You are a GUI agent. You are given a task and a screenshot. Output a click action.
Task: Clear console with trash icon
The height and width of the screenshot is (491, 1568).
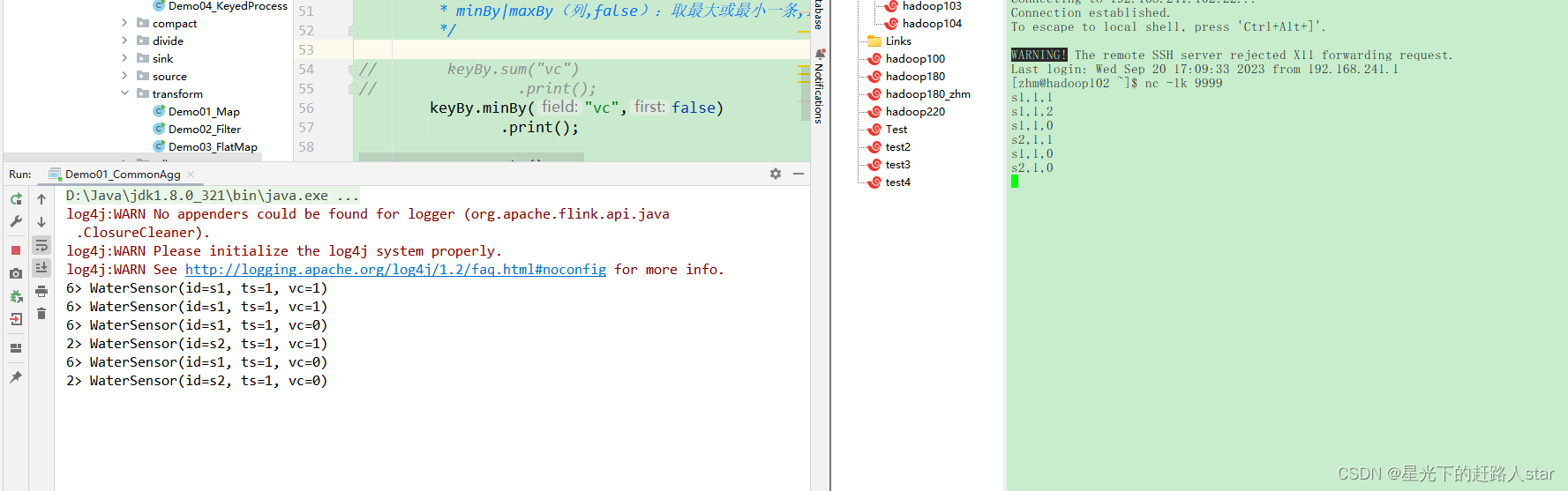pos(41,314)
